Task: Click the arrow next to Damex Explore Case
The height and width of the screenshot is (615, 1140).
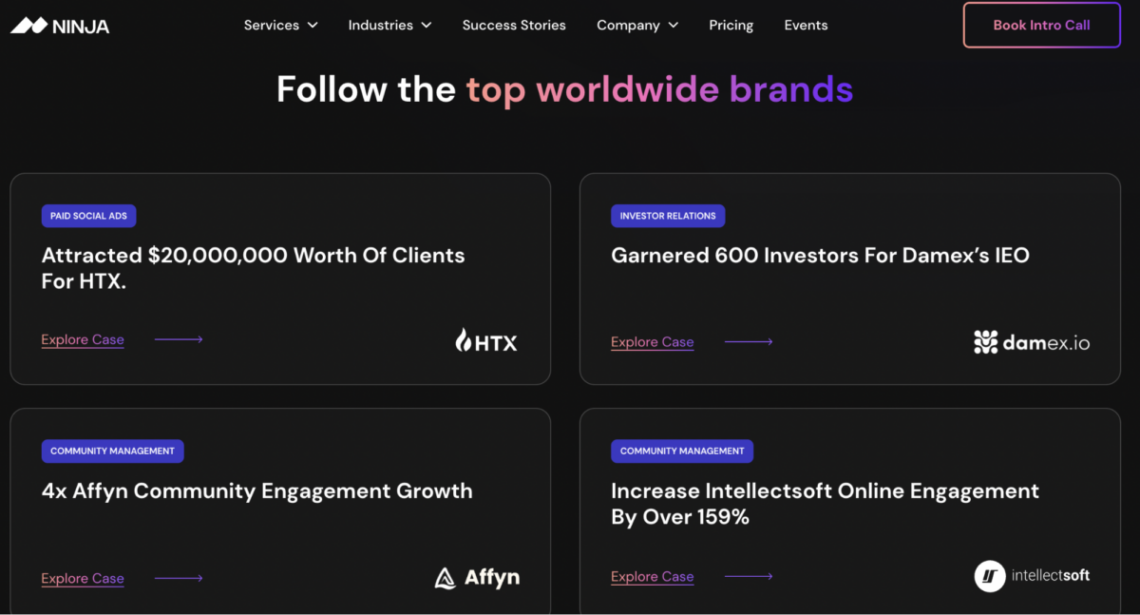Action: point(748,341)
